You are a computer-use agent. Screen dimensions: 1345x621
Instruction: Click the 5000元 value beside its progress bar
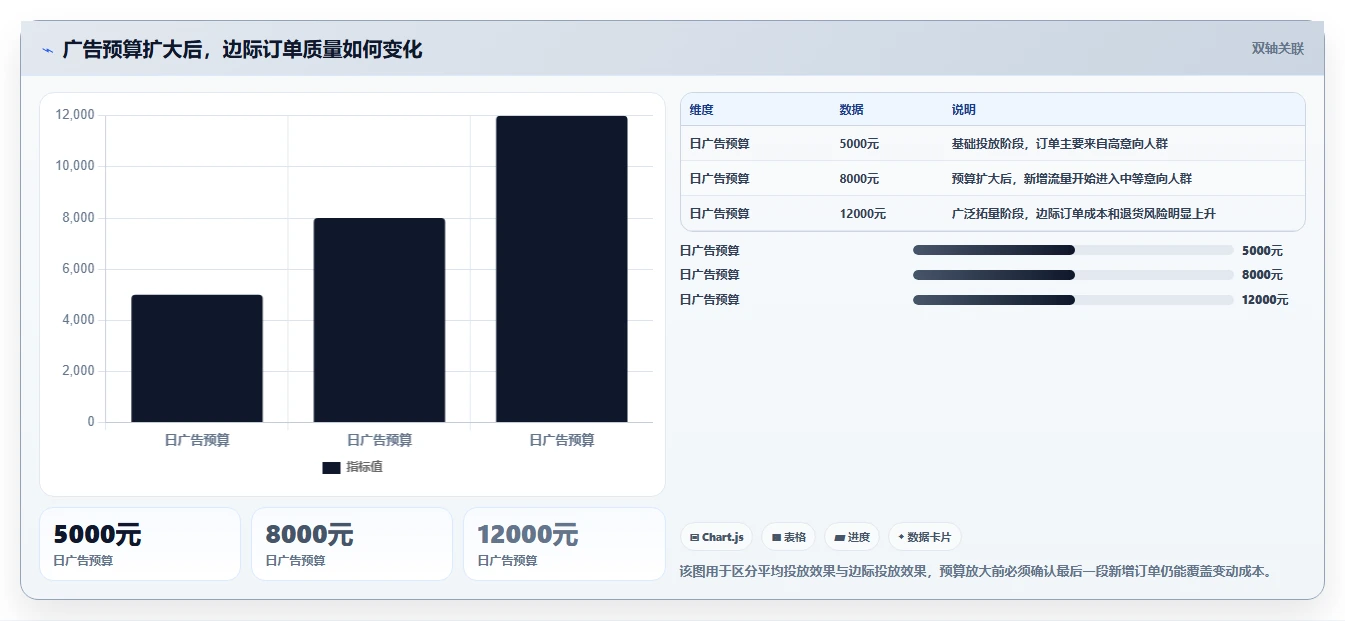tap(1262, 251)
